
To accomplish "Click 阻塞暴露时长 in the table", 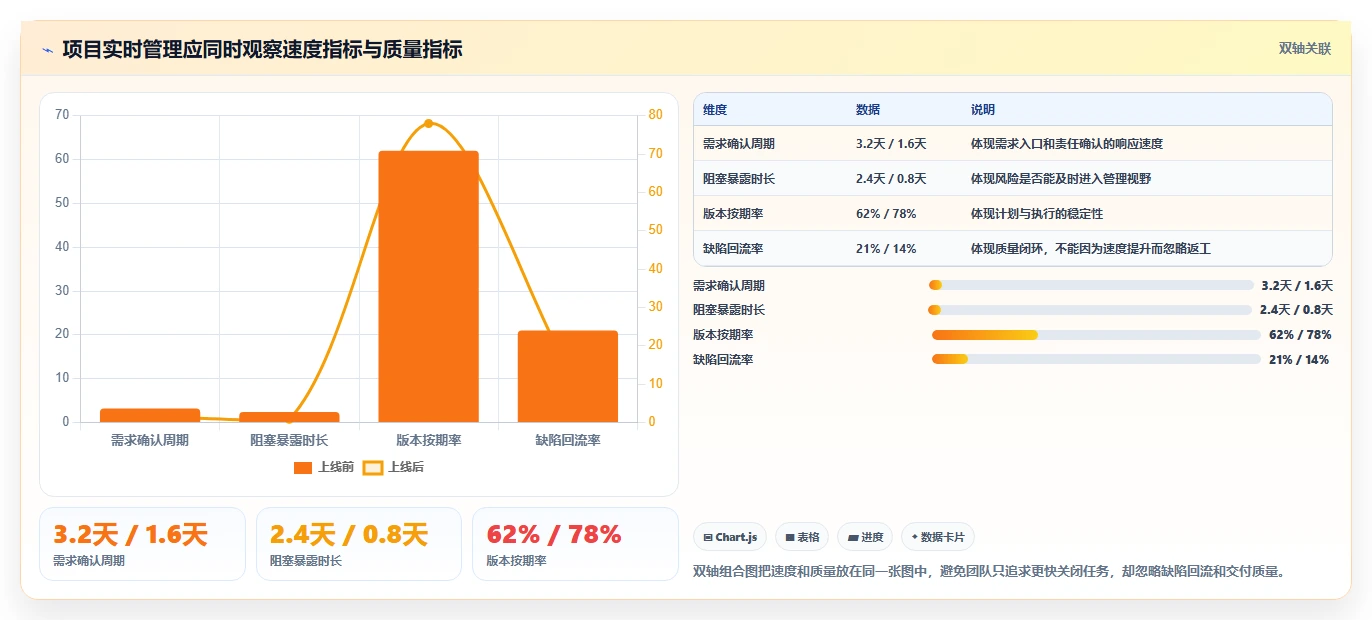I will (x=739, y=179).
